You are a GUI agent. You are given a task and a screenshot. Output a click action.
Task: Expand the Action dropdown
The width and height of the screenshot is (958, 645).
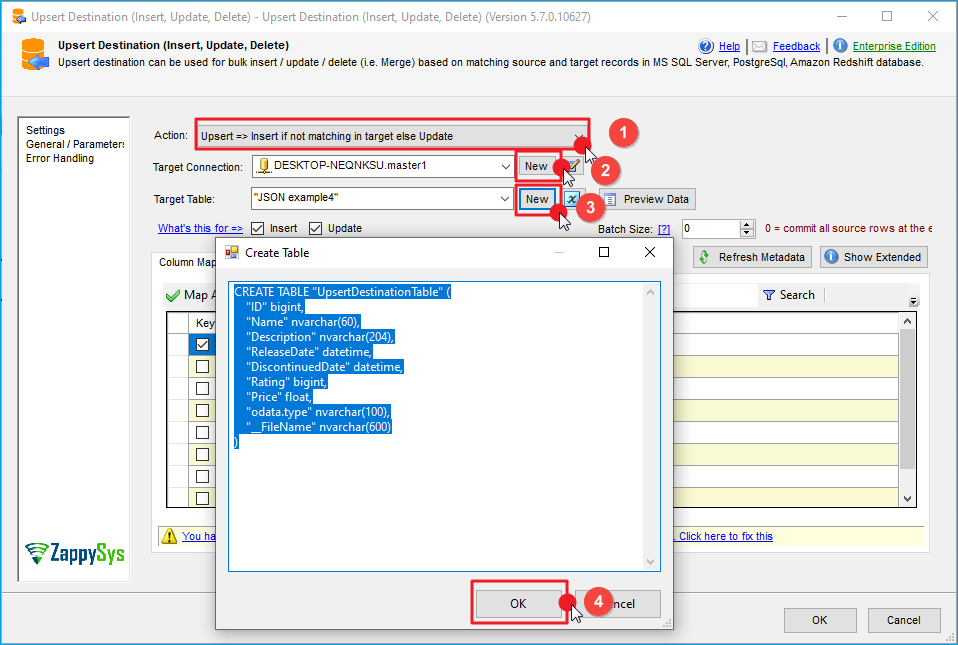579,136
